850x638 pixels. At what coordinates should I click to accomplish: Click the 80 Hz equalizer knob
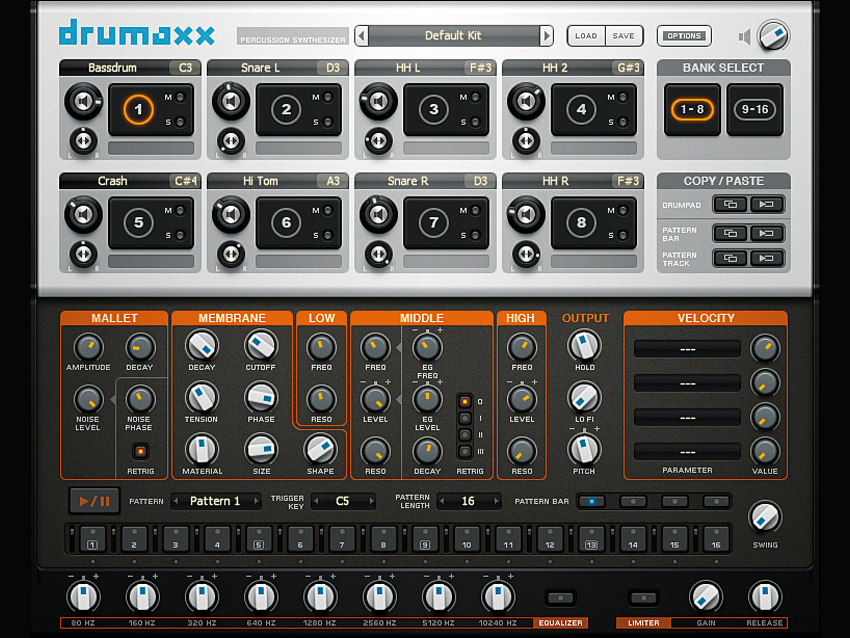83,596
